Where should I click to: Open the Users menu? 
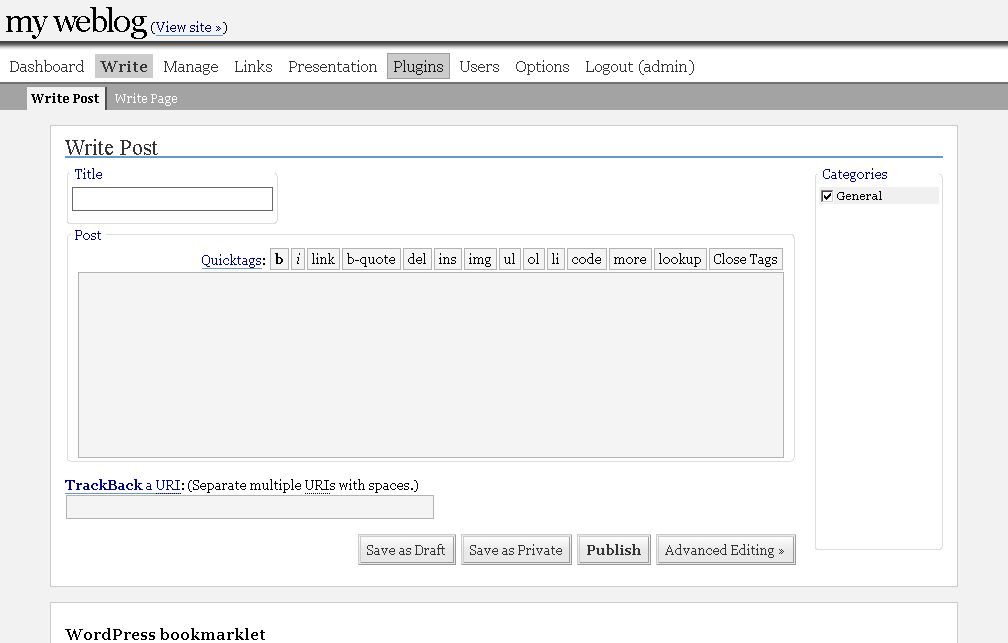pos(479,67)
